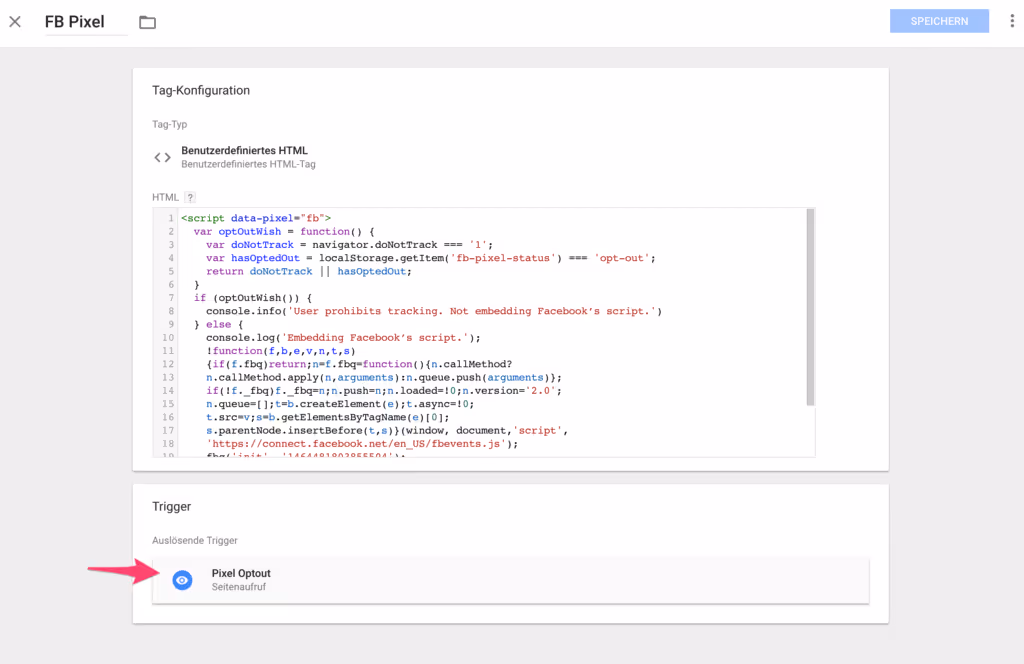This screenshot has width=1024, height=664.
Task: Click the SPEICHERN save button
Action: coord(939,21)
